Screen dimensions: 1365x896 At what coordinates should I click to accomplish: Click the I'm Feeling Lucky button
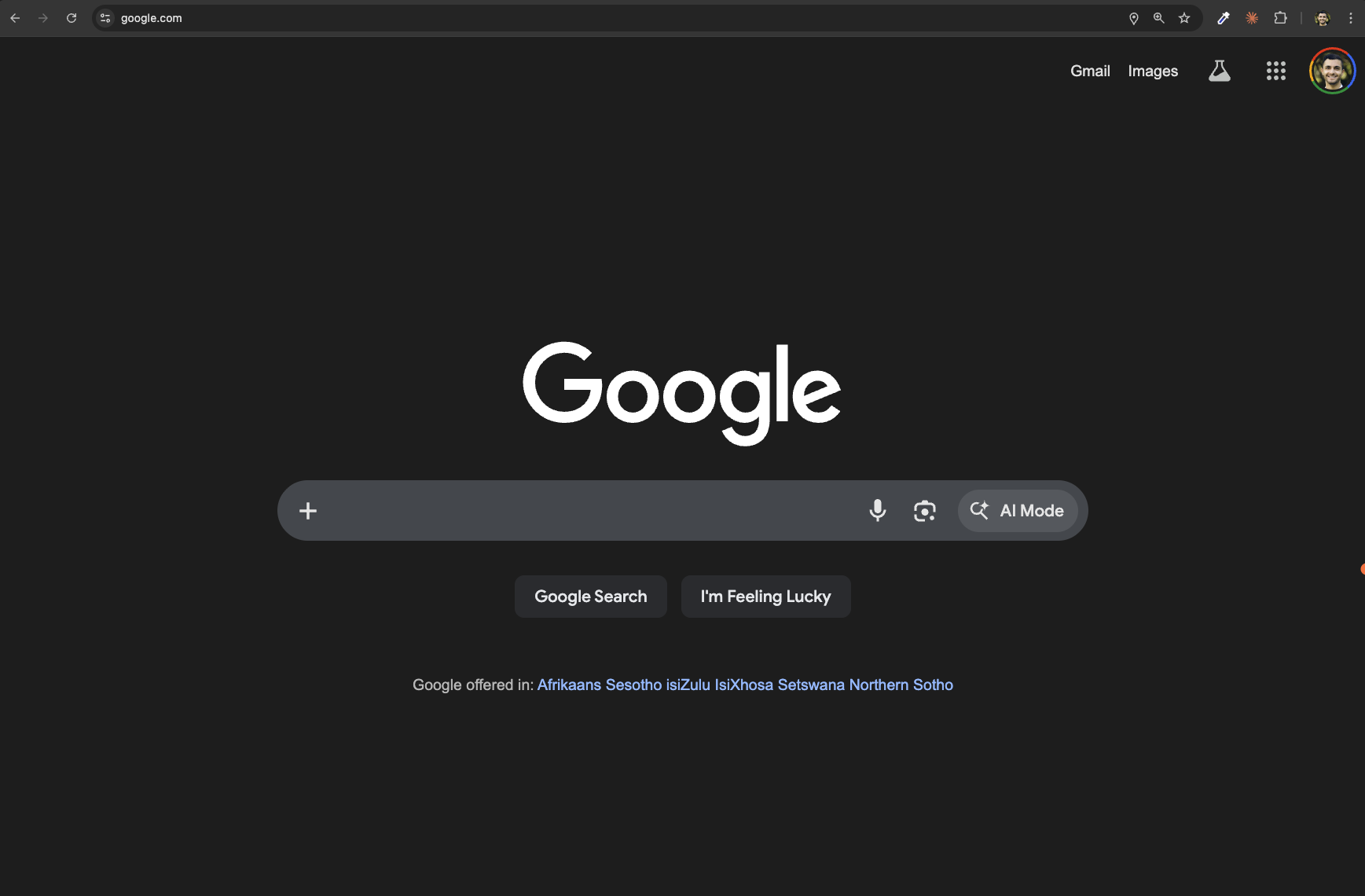pyautogui.click(x=766, y=597)
